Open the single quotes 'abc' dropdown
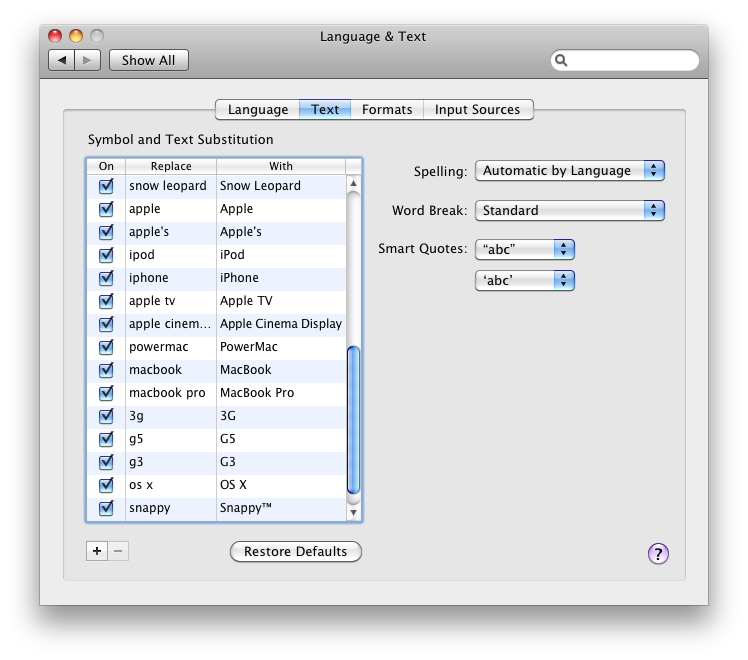 [525, 280]
